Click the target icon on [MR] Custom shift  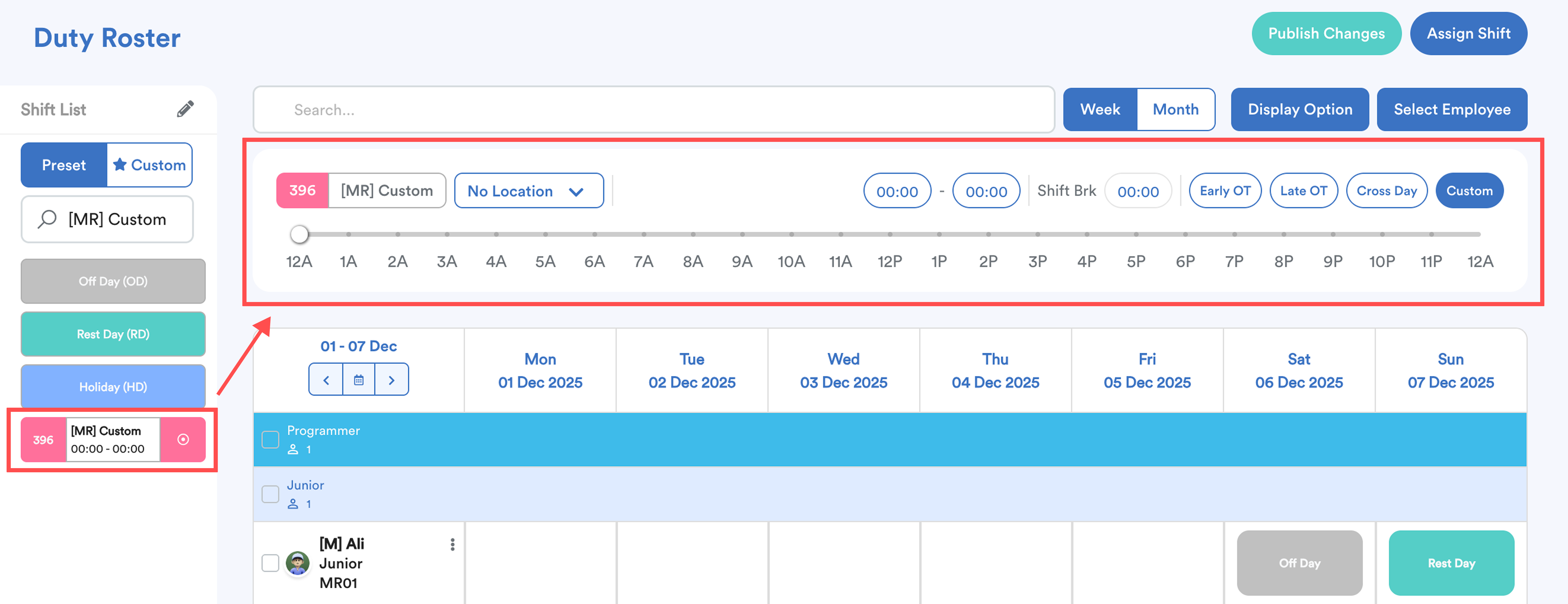(182, 440)
